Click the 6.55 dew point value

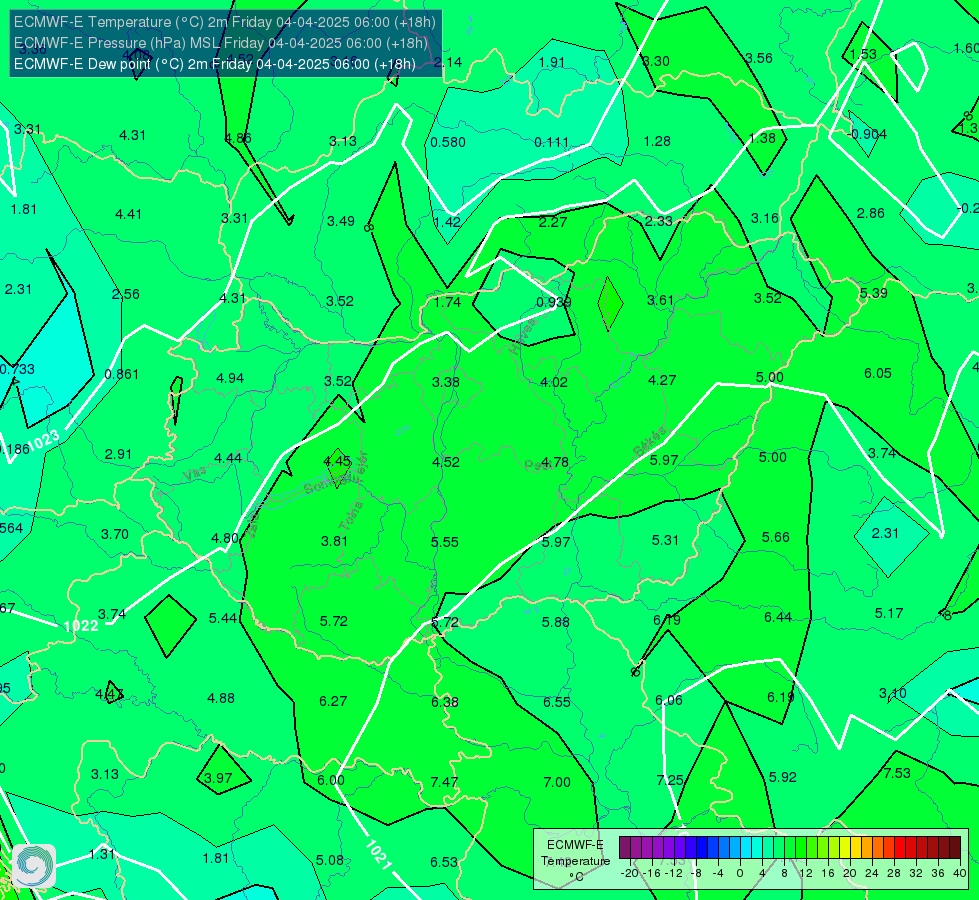pyautogui.click(x=556, y=702)
